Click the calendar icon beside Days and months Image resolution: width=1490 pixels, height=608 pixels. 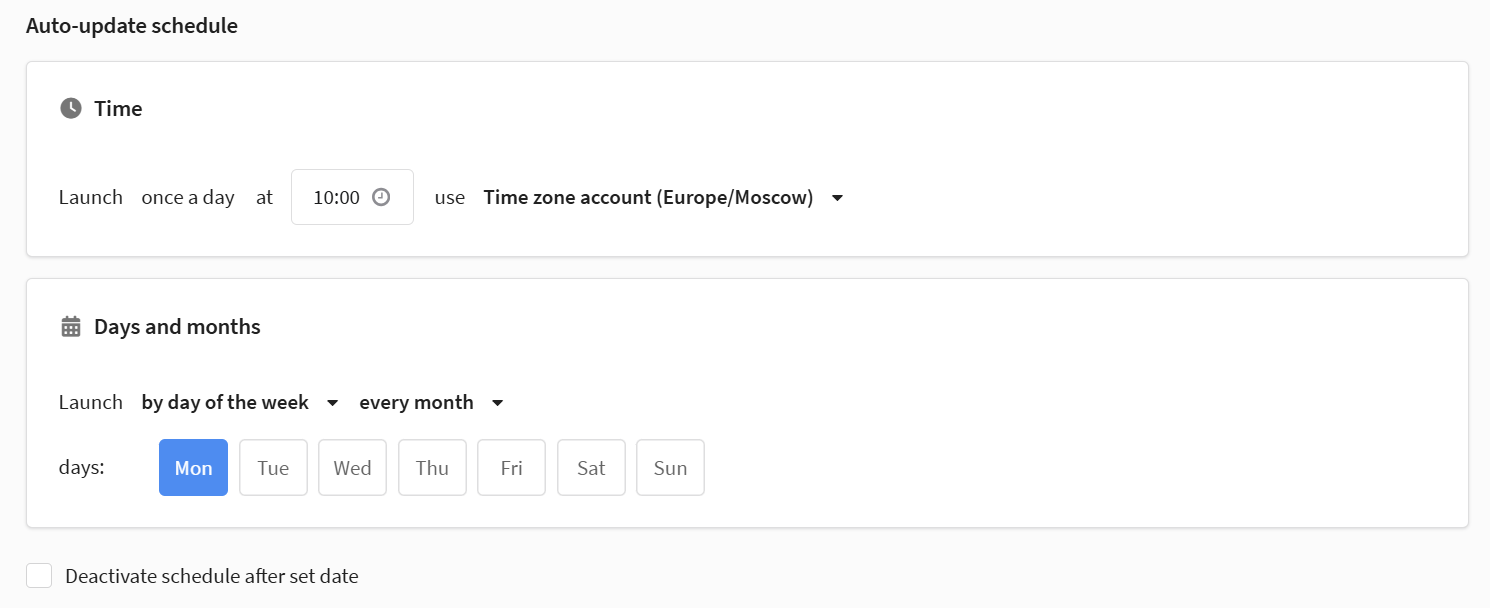(70, 327)
